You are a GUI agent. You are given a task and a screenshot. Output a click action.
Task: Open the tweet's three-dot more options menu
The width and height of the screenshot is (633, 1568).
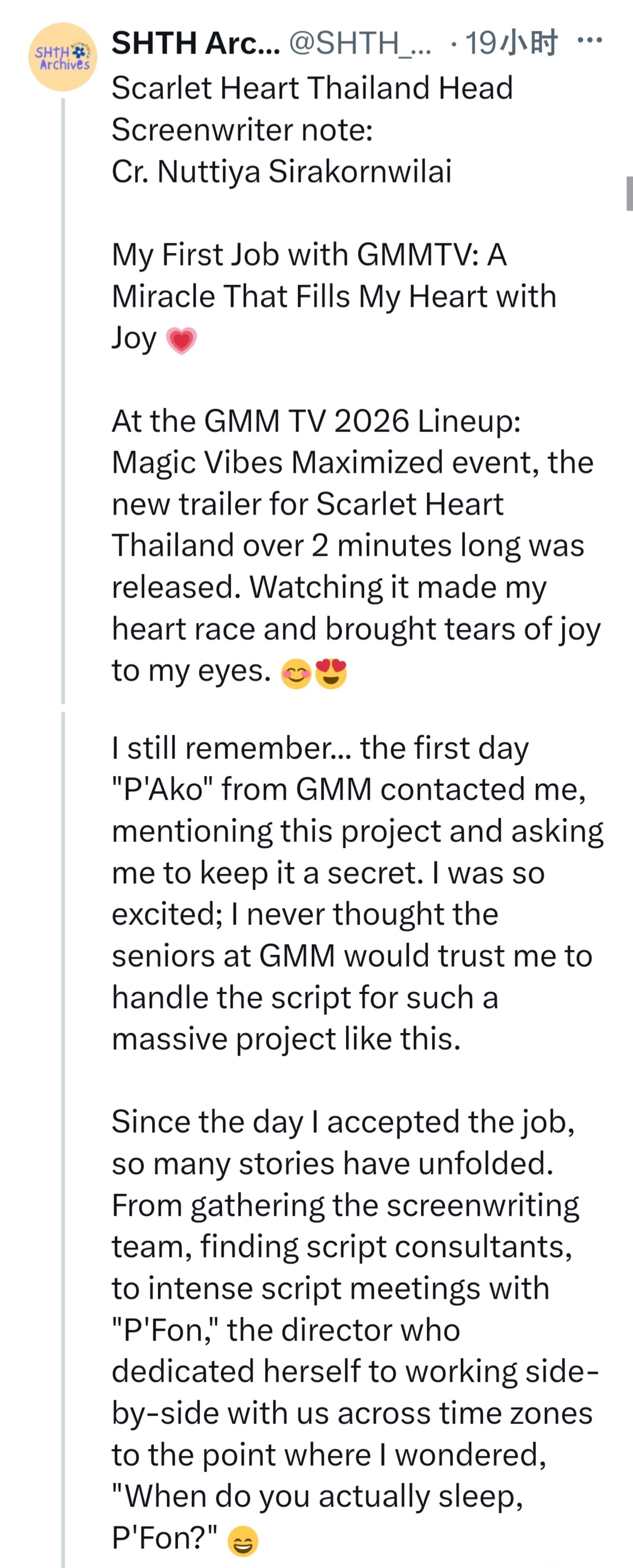589,41
